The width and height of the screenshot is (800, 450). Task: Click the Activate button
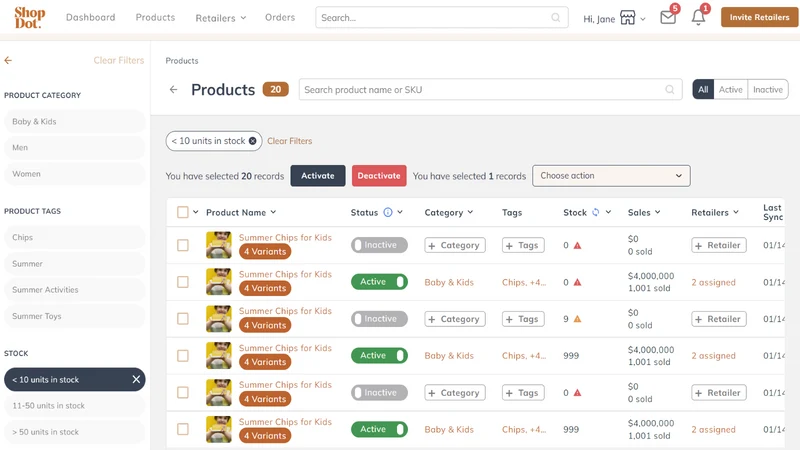(x=318, y=176)
